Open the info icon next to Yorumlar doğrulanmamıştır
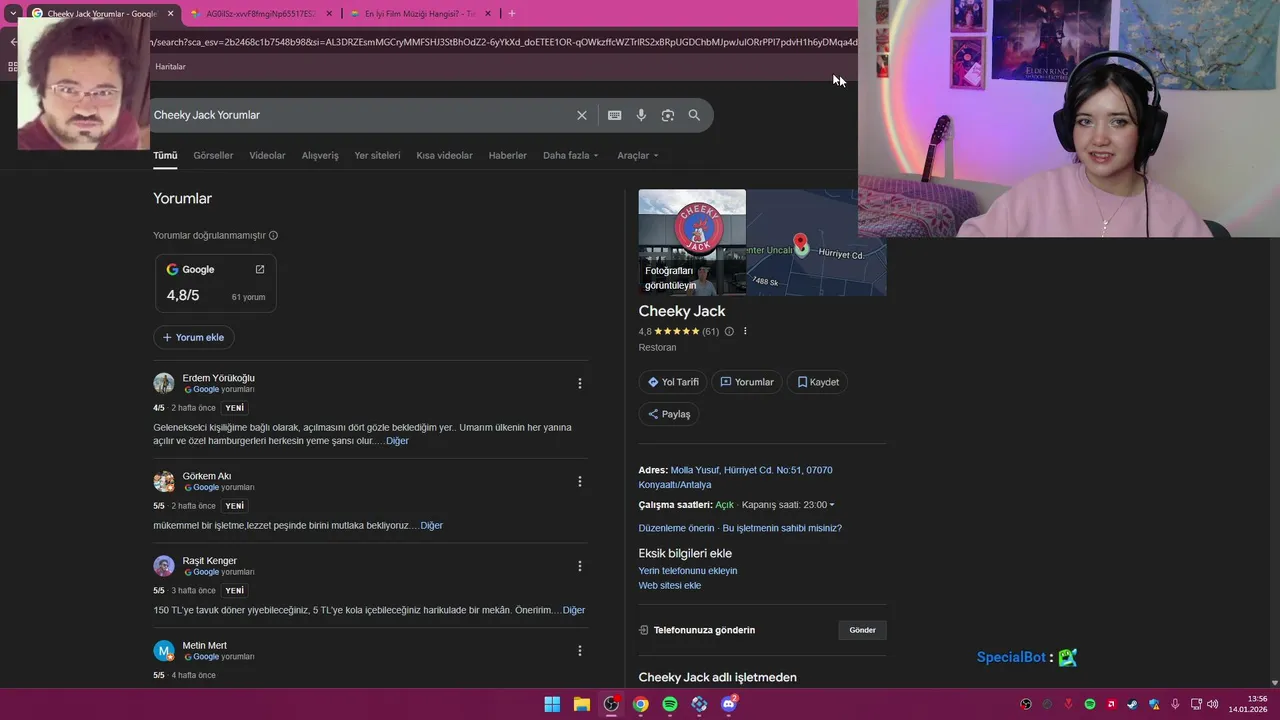 [273, 236]
